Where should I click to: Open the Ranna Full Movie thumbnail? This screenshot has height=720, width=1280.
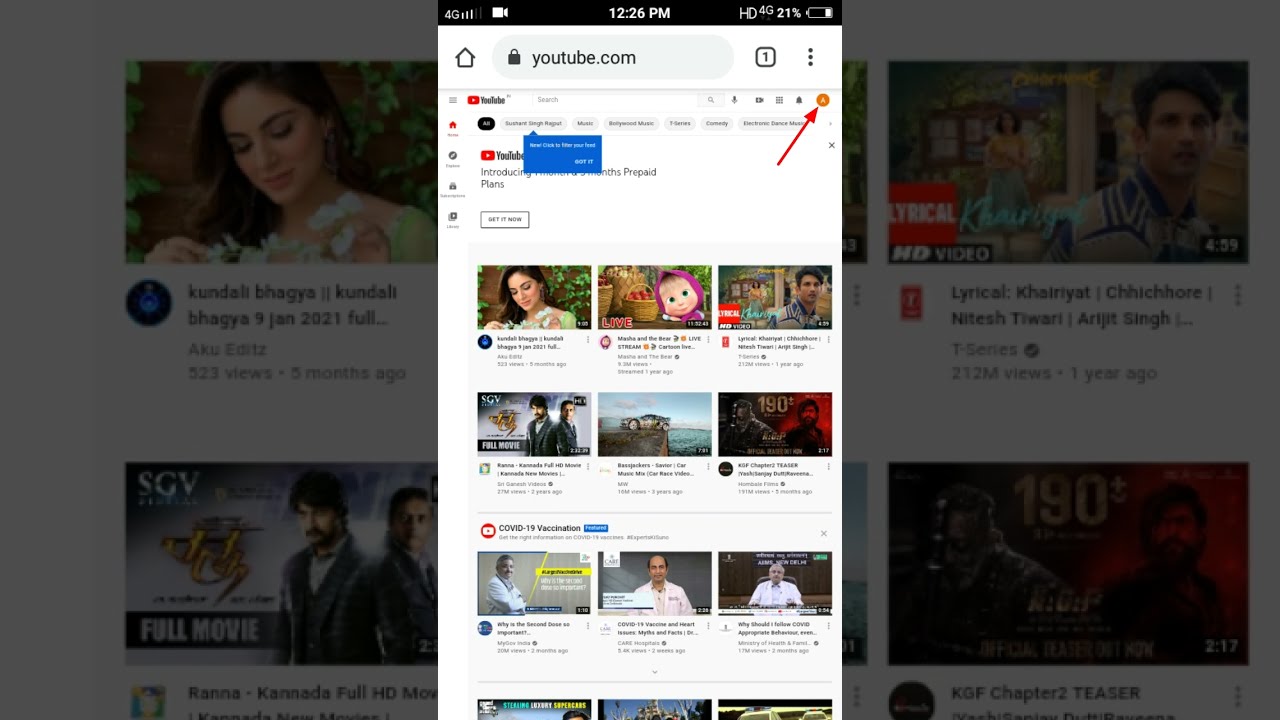coord(534,424)
